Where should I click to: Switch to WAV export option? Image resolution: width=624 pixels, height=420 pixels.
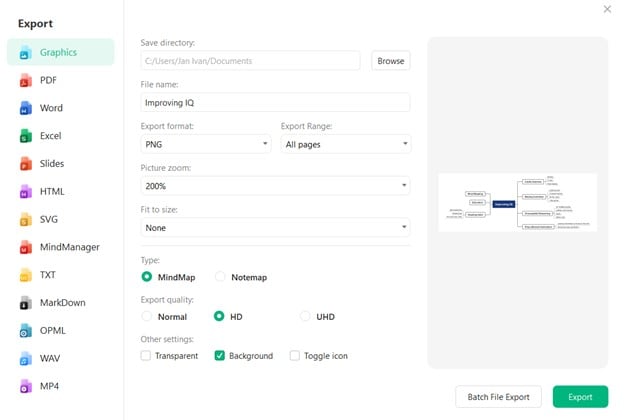click(60, 359)
